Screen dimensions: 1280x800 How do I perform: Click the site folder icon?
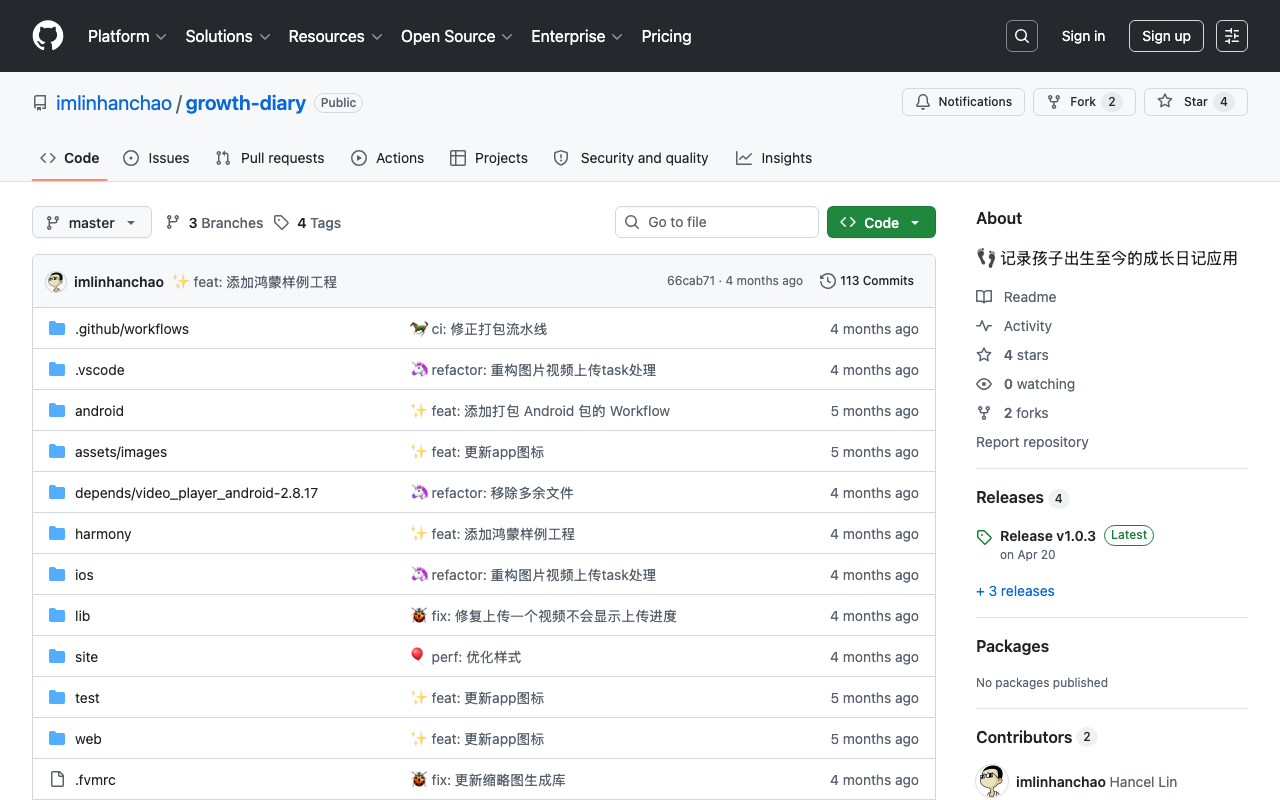[x=57, y=657]
